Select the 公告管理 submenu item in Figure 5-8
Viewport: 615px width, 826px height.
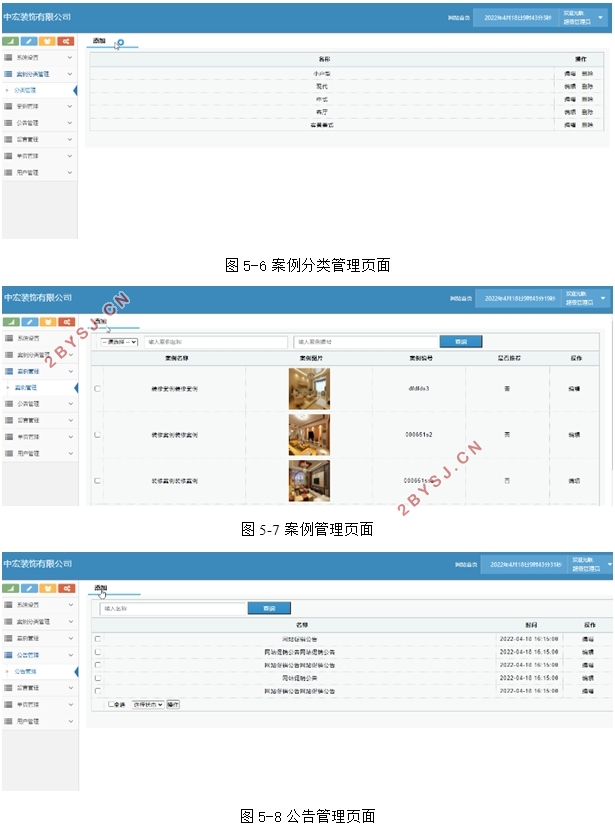[26, 672]
